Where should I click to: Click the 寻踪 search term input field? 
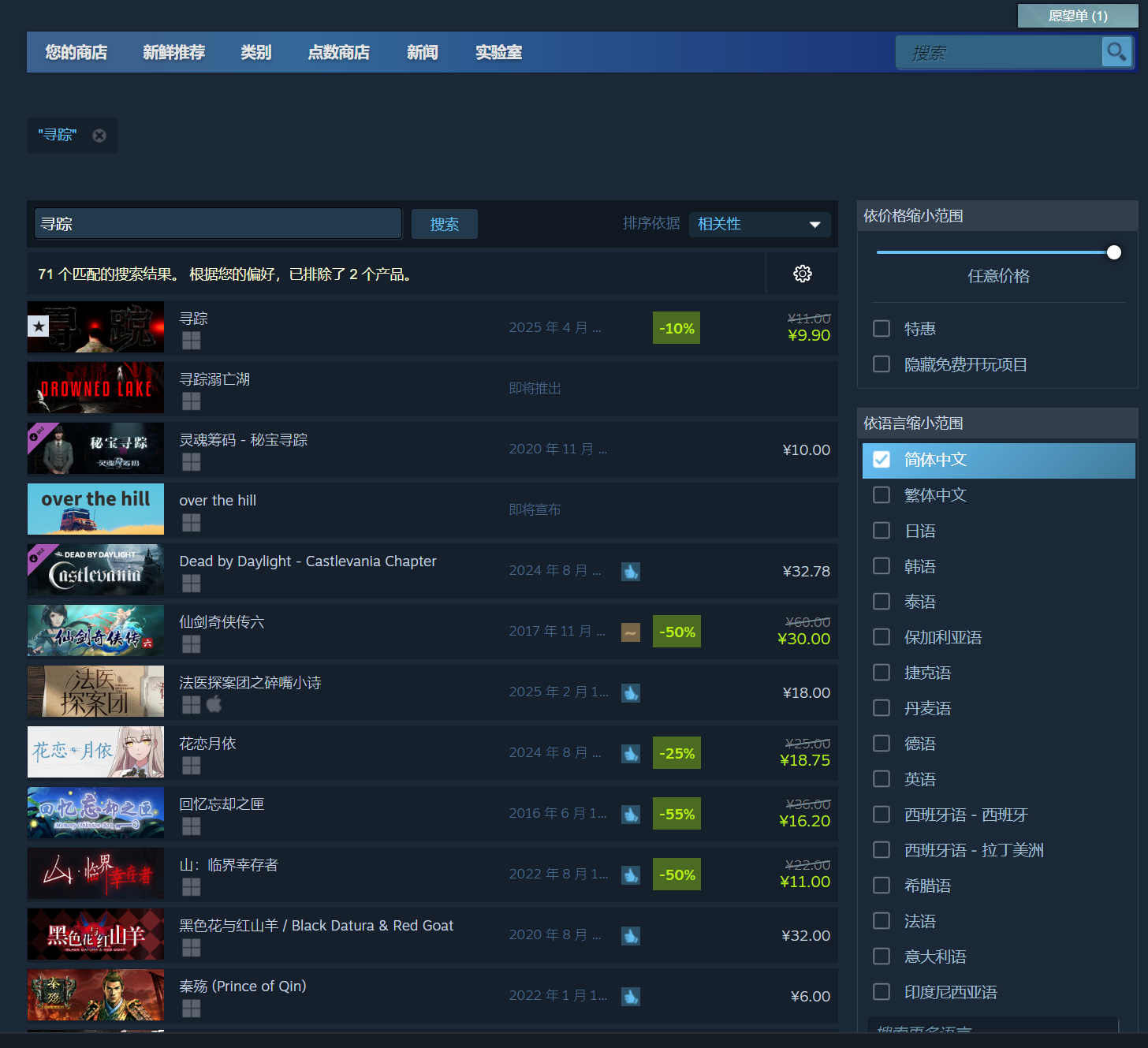pyautogui.click(x=218, y=224)
